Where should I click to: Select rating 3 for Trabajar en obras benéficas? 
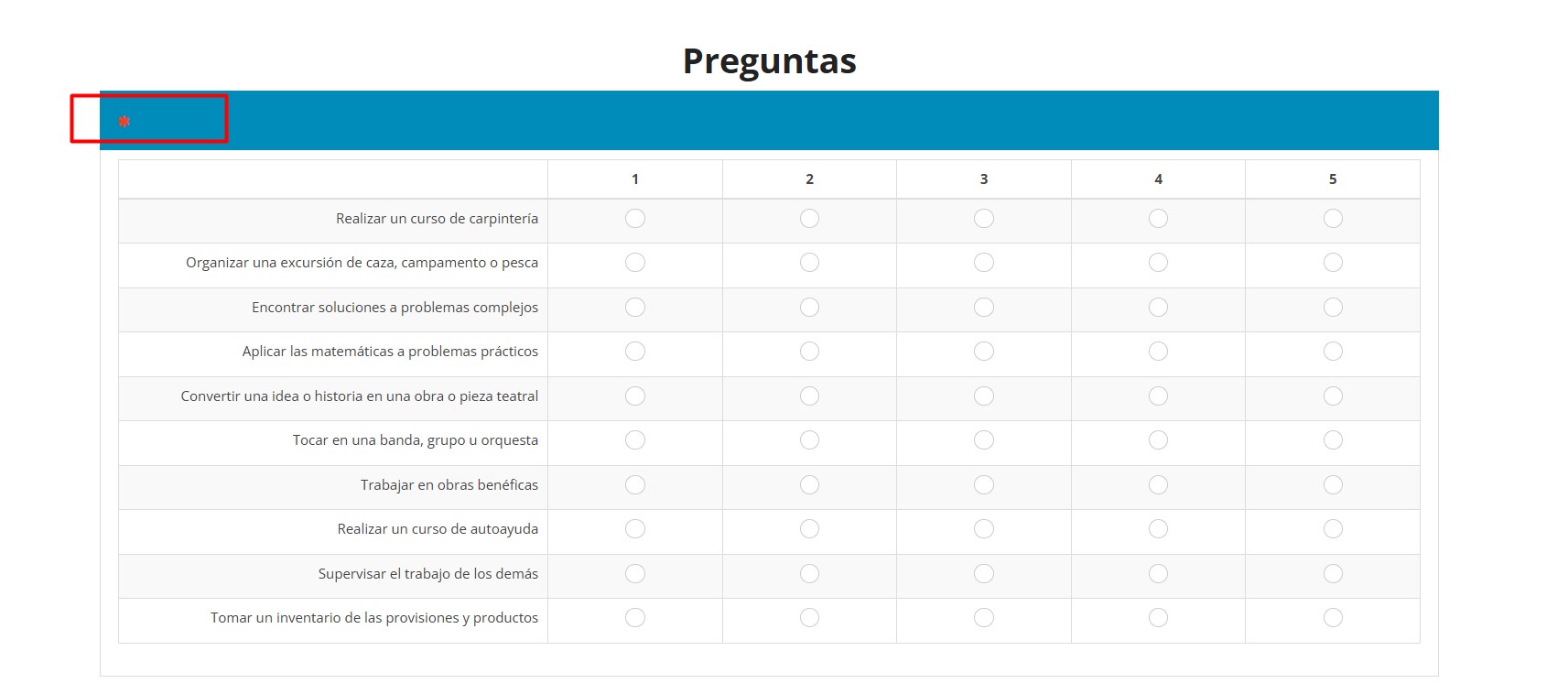click(984, 484)
